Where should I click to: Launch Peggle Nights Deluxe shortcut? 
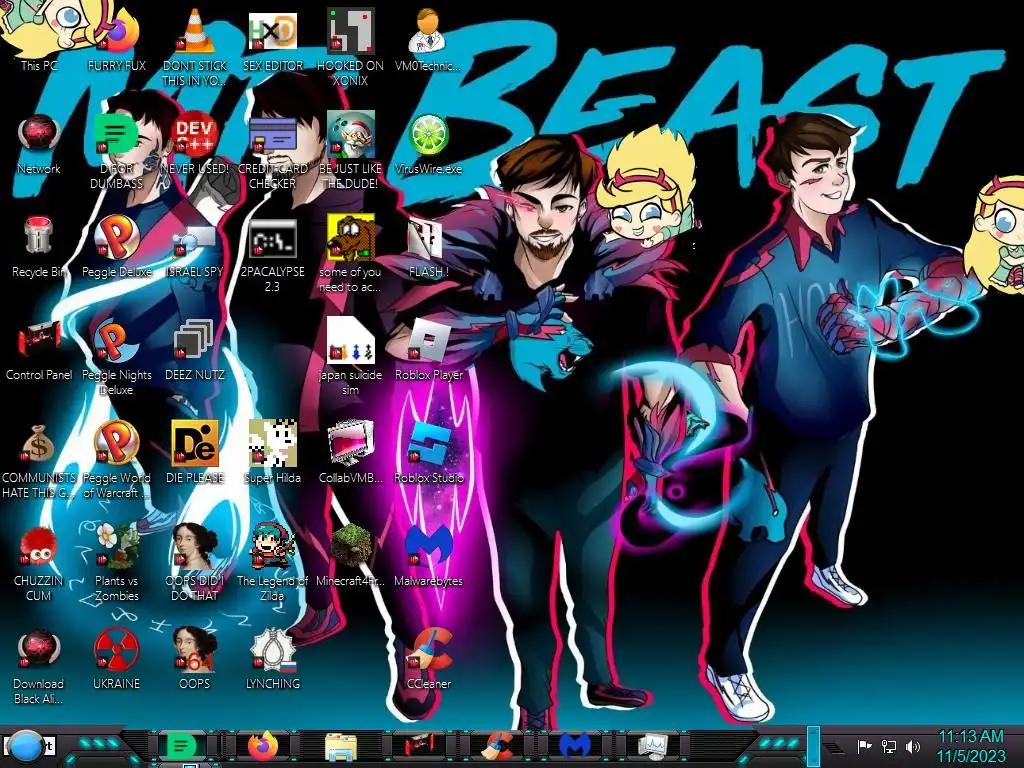point(116,358)
